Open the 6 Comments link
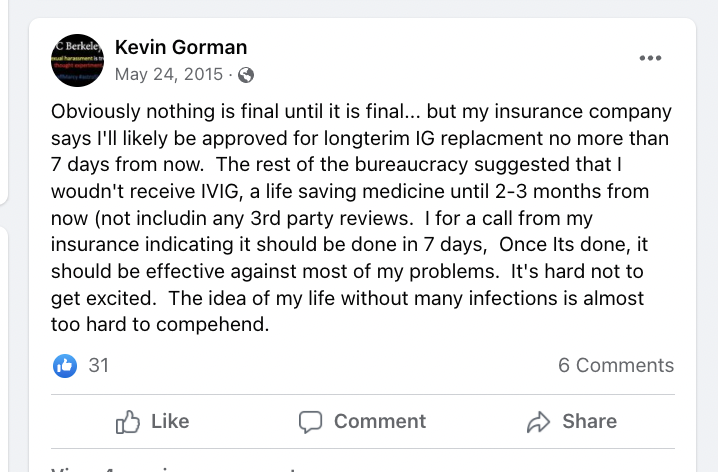 [x=616, y=365]
